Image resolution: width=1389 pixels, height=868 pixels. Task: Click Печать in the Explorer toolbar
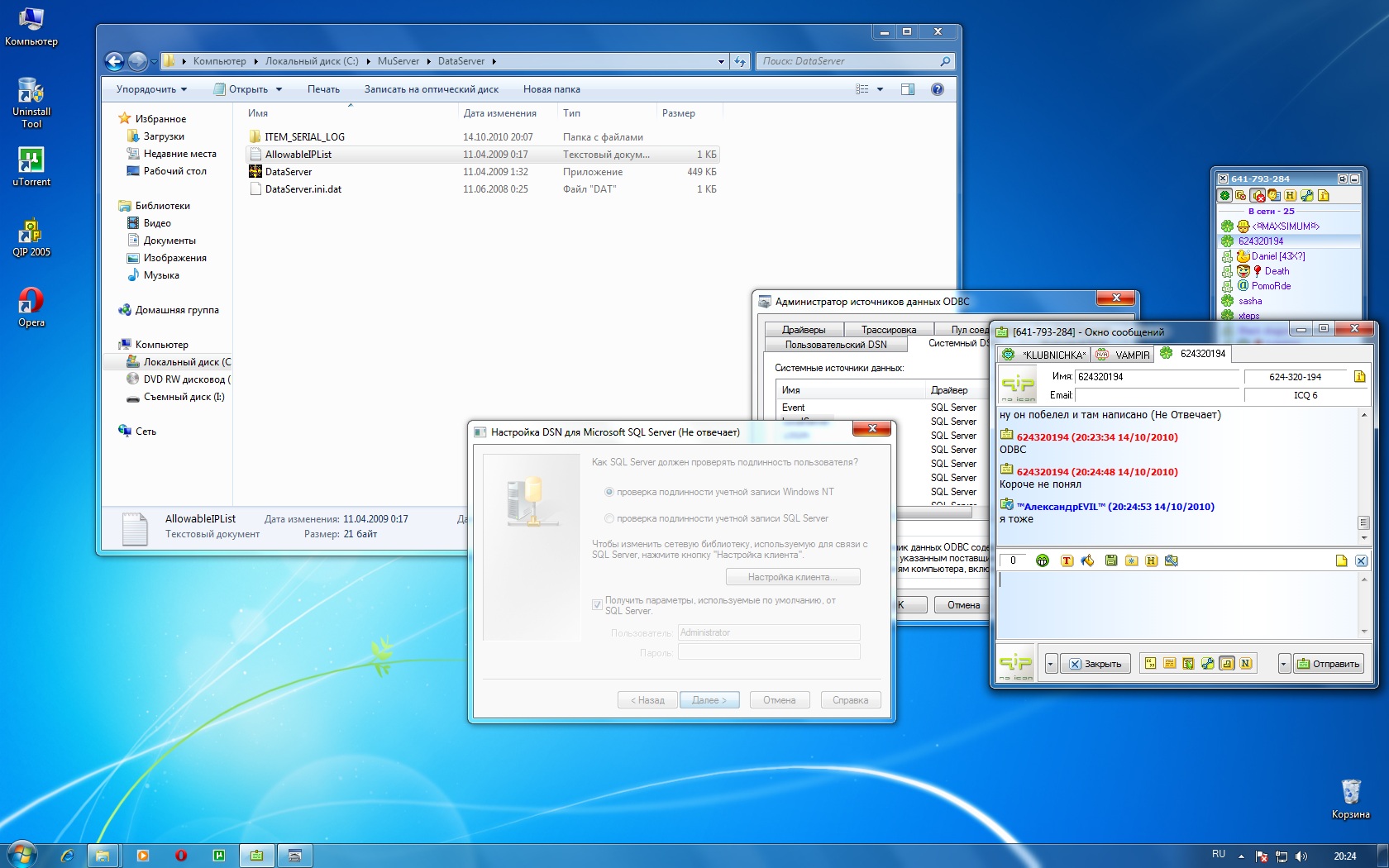pyautogui.click(x=323, y=89)
